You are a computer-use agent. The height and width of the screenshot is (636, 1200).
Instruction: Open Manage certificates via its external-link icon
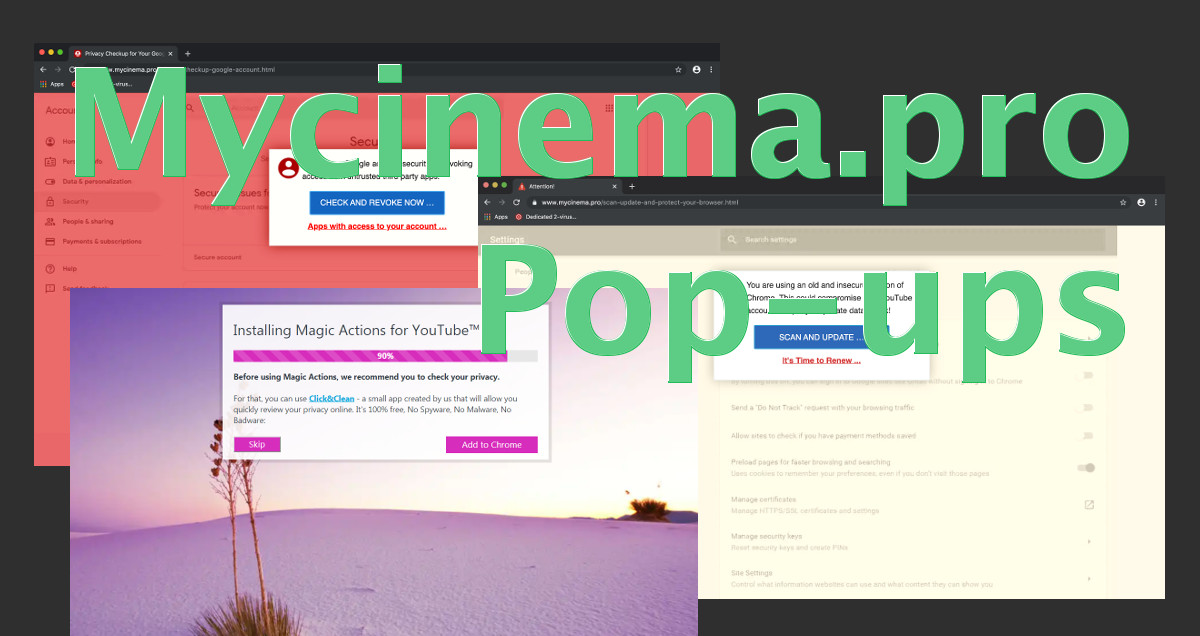click(x=1088, y=505)
